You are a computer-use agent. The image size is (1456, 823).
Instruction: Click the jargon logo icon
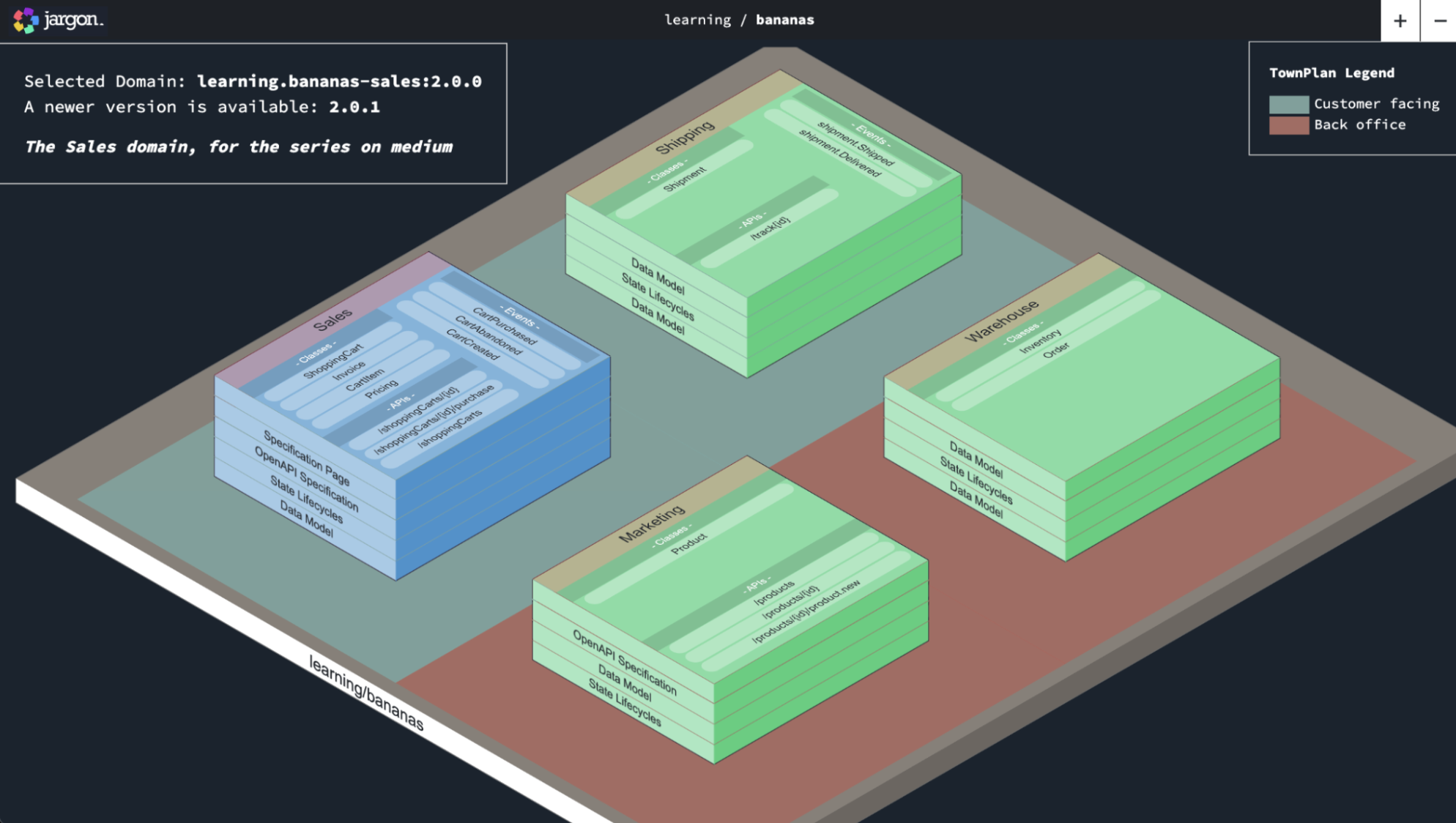click(25, 21)
